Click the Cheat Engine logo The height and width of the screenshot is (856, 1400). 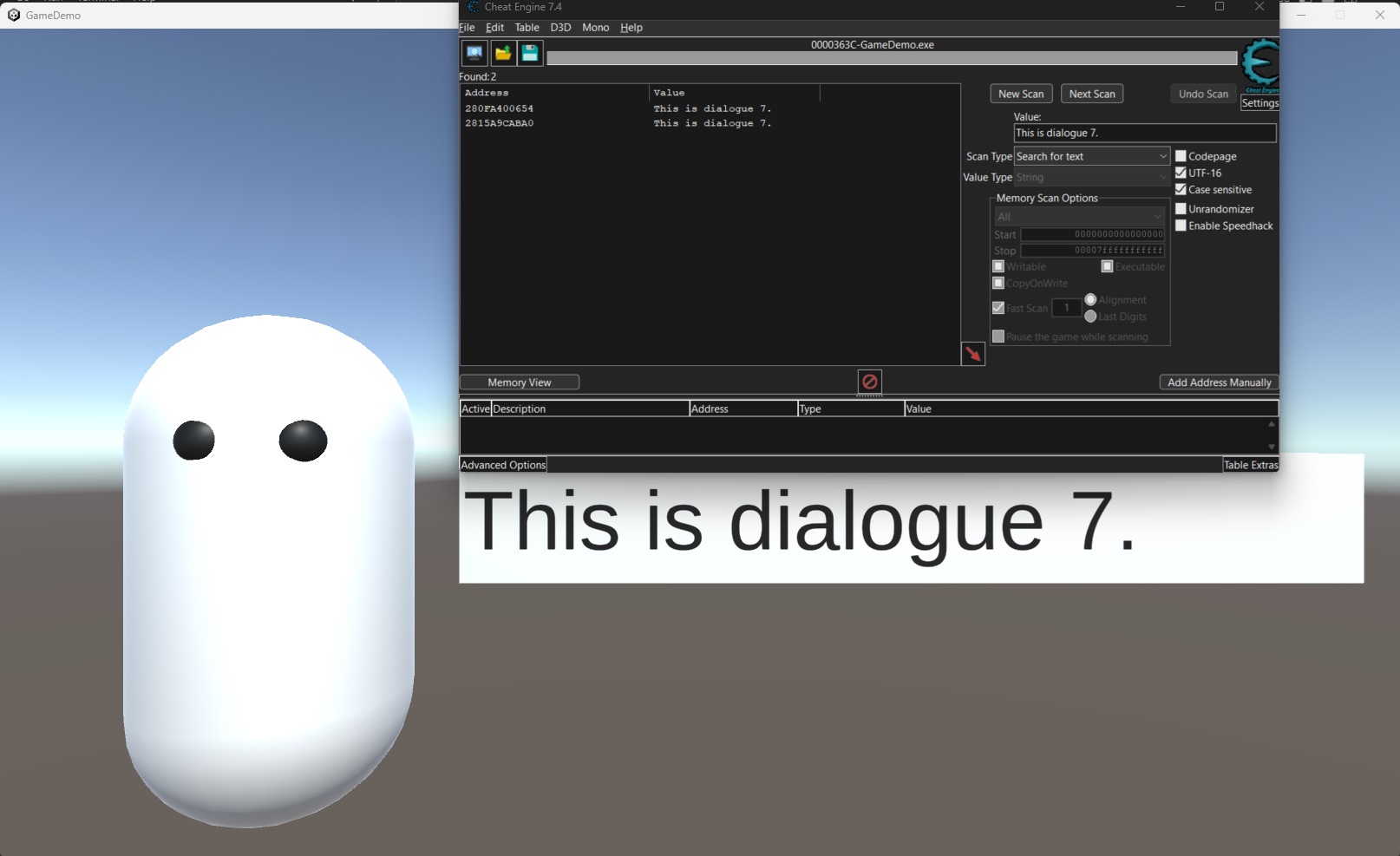click(x=1260, y=66)
